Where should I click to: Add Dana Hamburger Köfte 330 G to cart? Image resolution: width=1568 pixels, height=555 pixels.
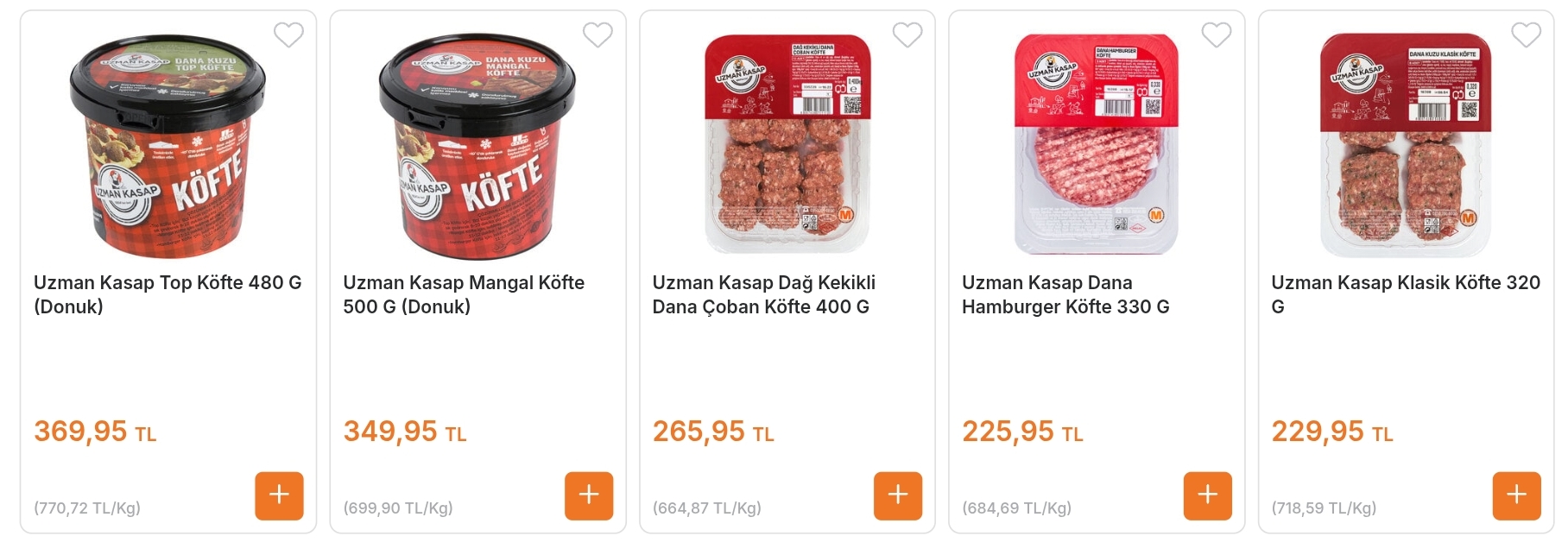point(1207,495)
